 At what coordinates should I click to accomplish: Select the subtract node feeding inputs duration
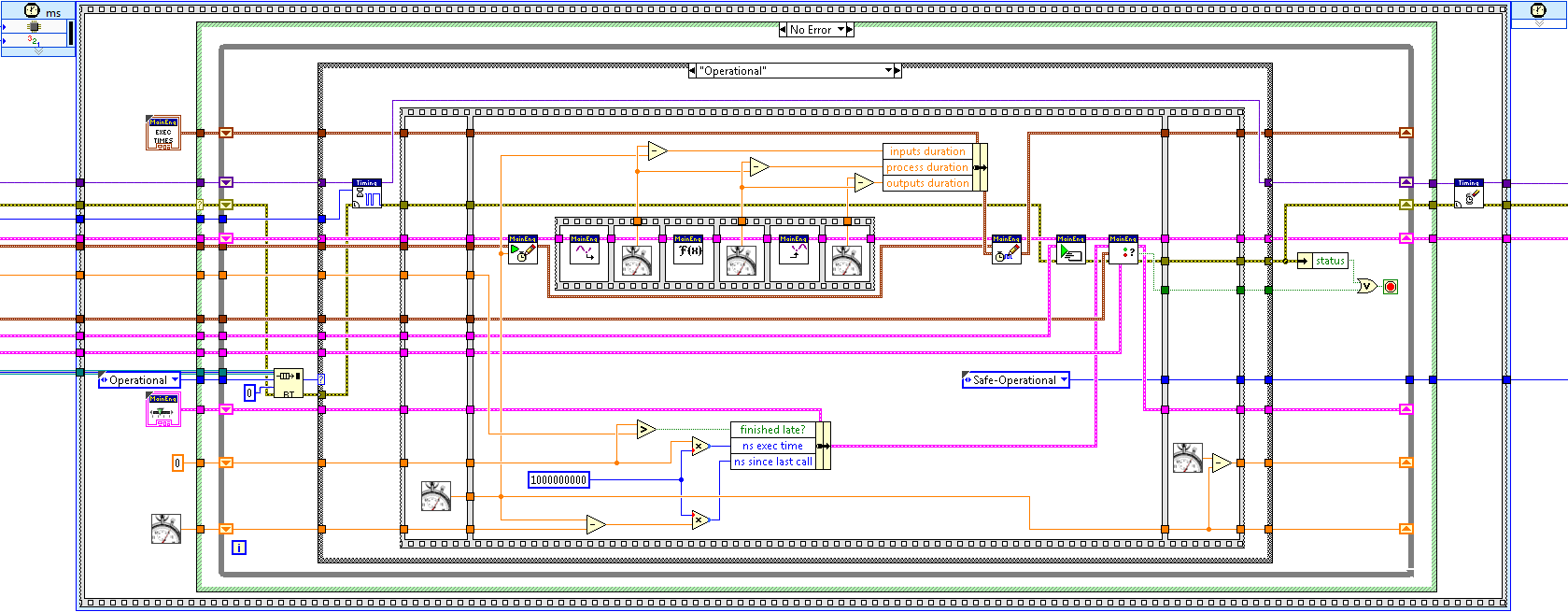(x=657, y=150)
